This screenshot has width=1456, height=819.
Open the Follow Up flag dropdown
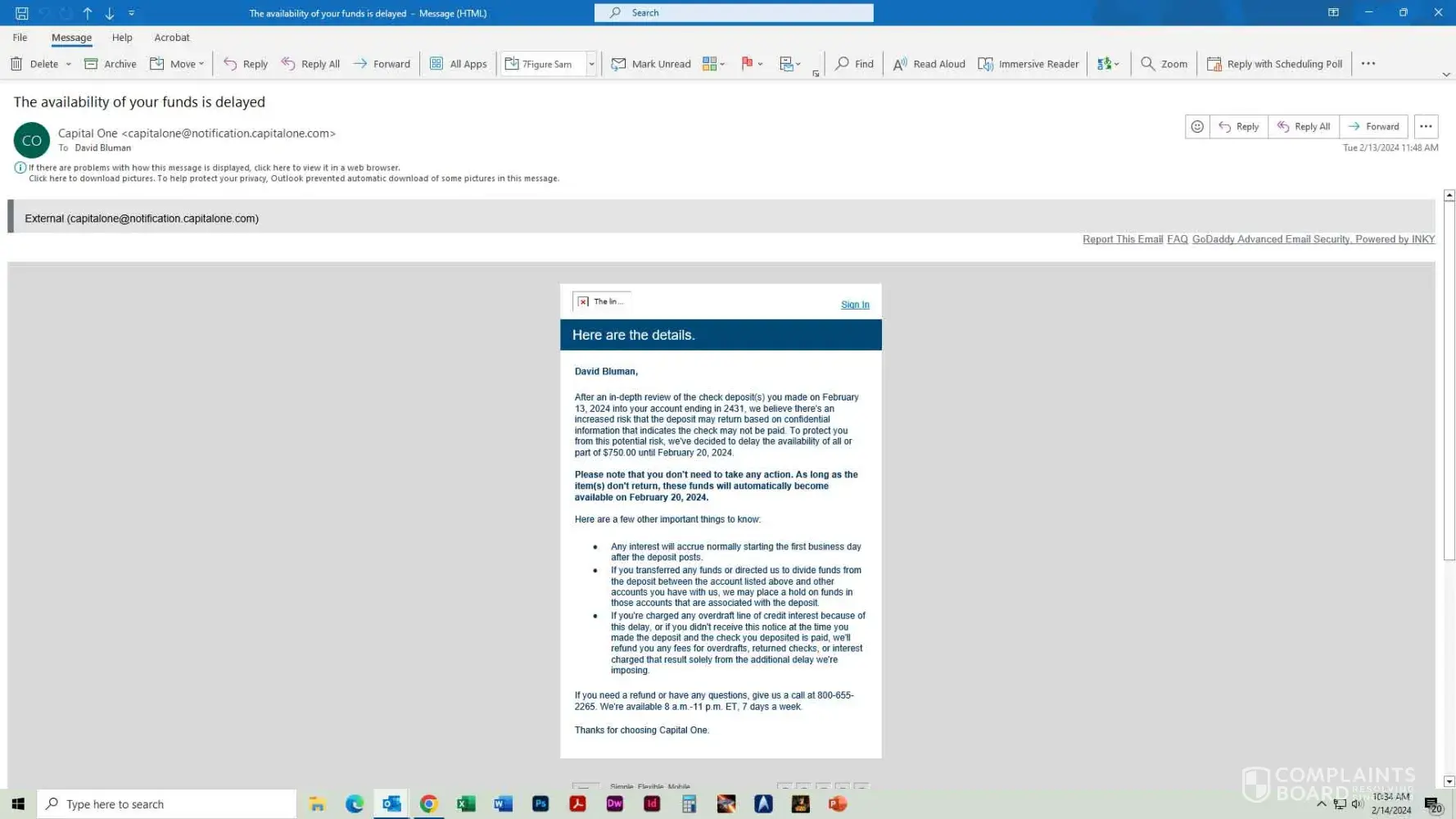(x=752, y=64)
